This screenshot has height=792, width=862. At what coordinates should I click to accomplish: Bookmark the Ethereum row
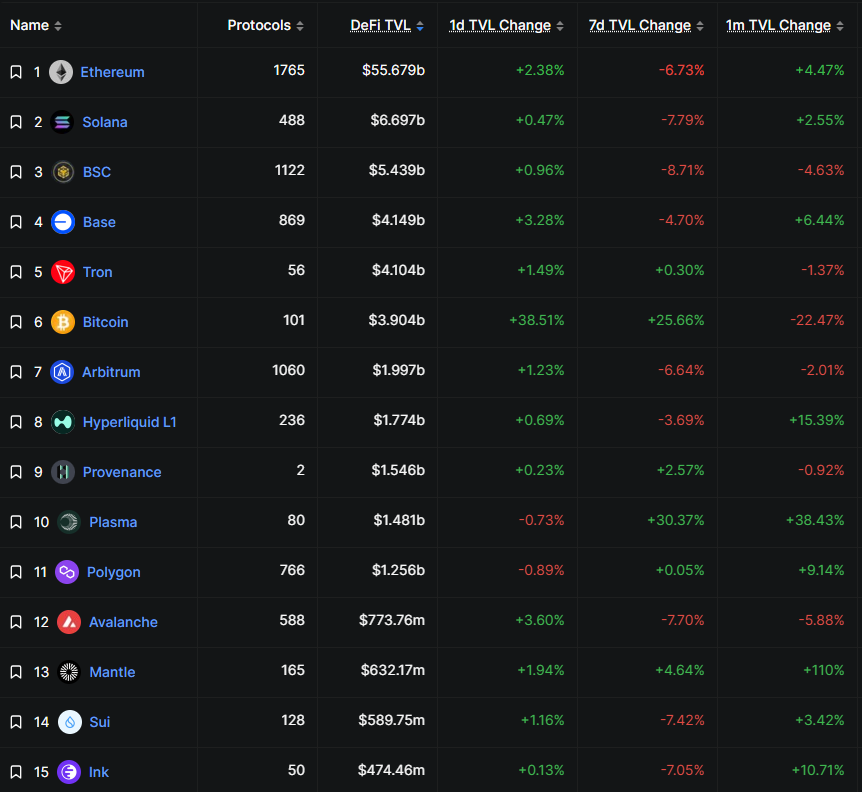coord(15,72)
